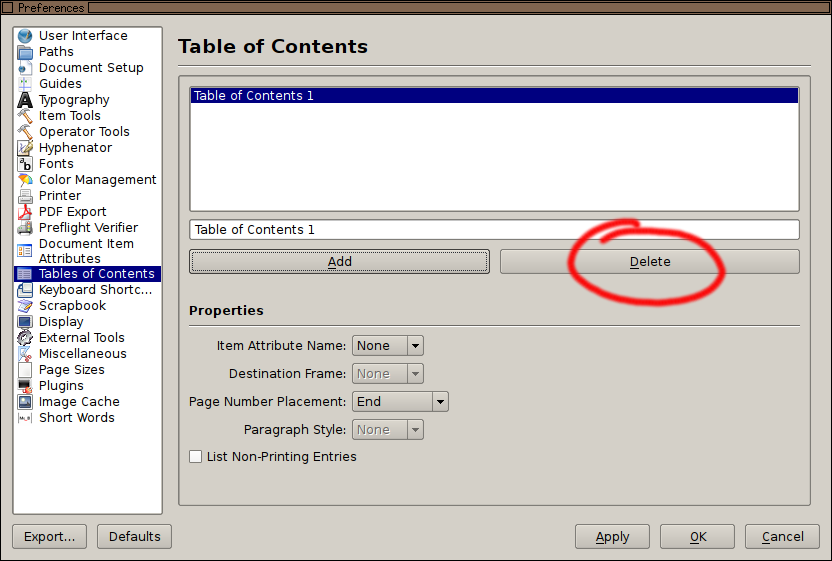Viewport: 832px width, 561px height.
Task: Expand the Page Number Placement dropdown
Action: click(x=399, y=402)
